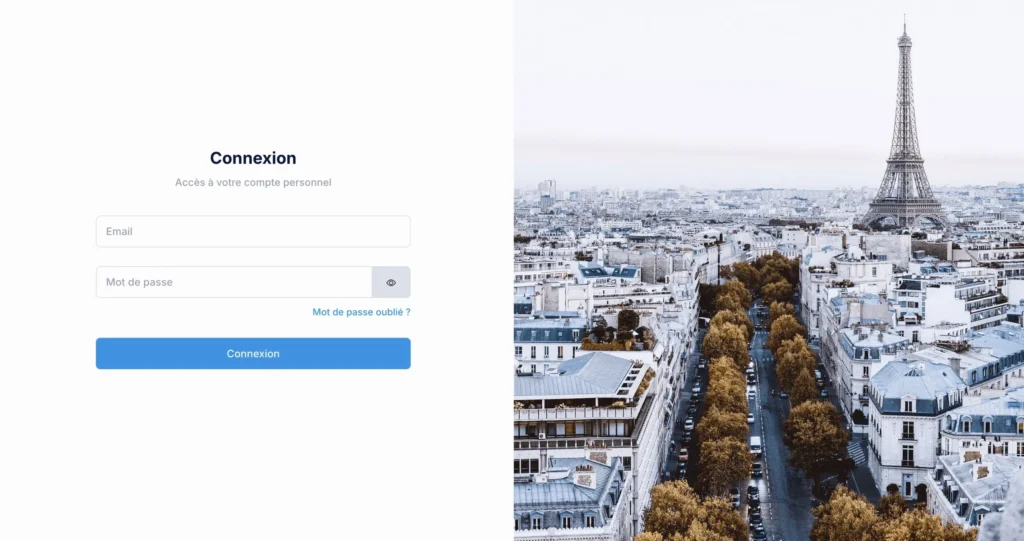Click the white van on the avenue
1024x541 pixels.
[x=755, y=445]
